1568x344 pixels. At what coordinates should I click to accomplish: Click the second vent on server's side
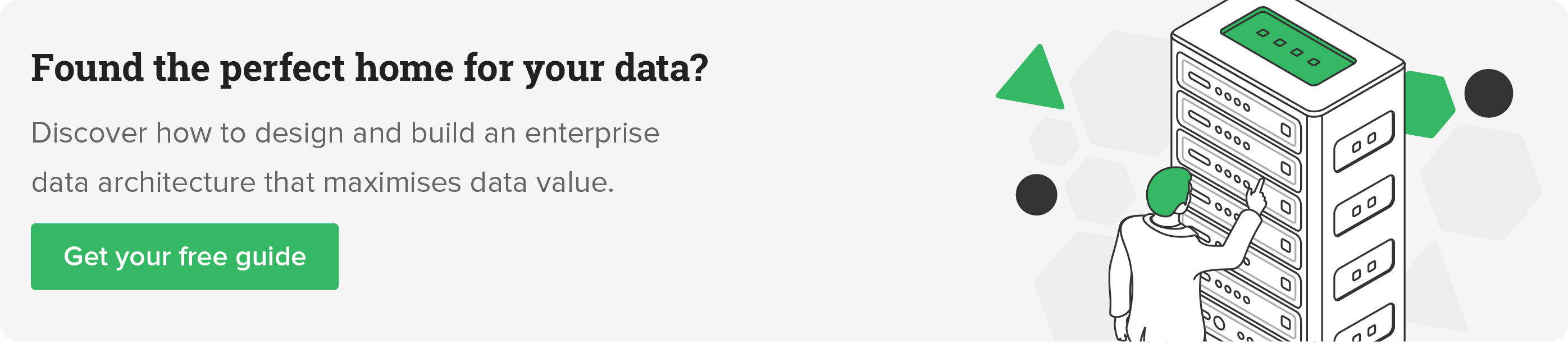[x=1364, y=207]
